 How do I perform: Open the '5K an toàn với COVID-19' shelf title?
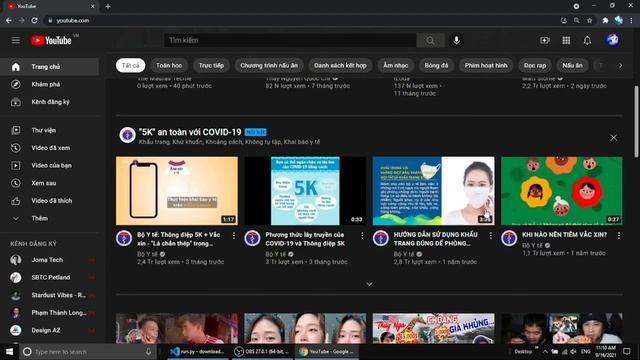[x=190, y=132]
